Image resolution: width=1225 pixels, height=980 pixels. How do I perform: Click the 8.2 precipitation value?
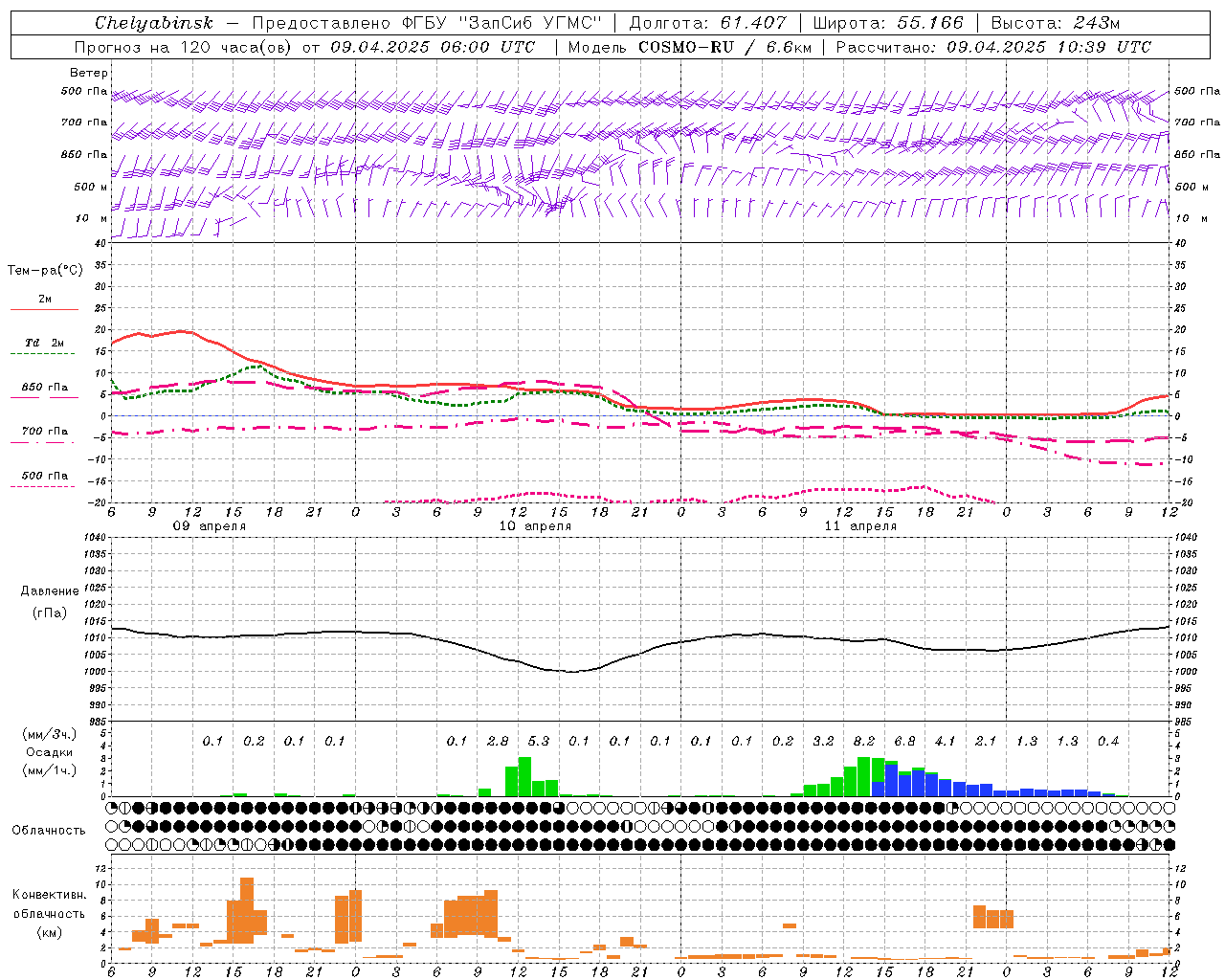pos(864,741)
